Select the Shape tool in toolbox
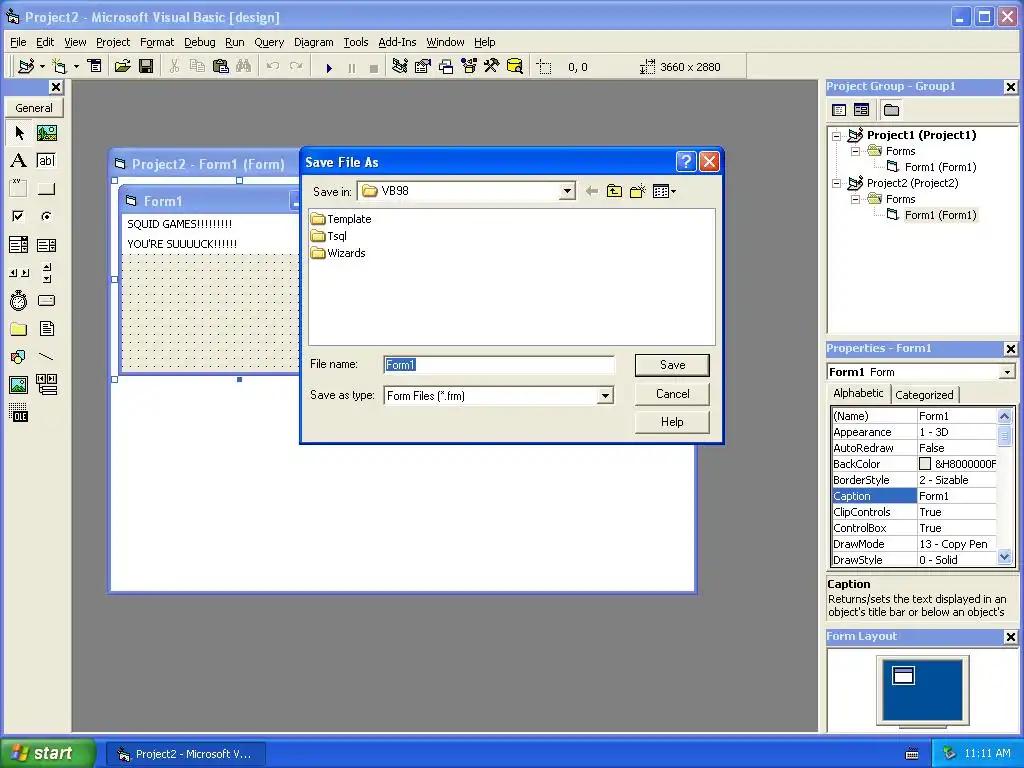The width and height of the screenshot is (1024, 768). [19, 357]
